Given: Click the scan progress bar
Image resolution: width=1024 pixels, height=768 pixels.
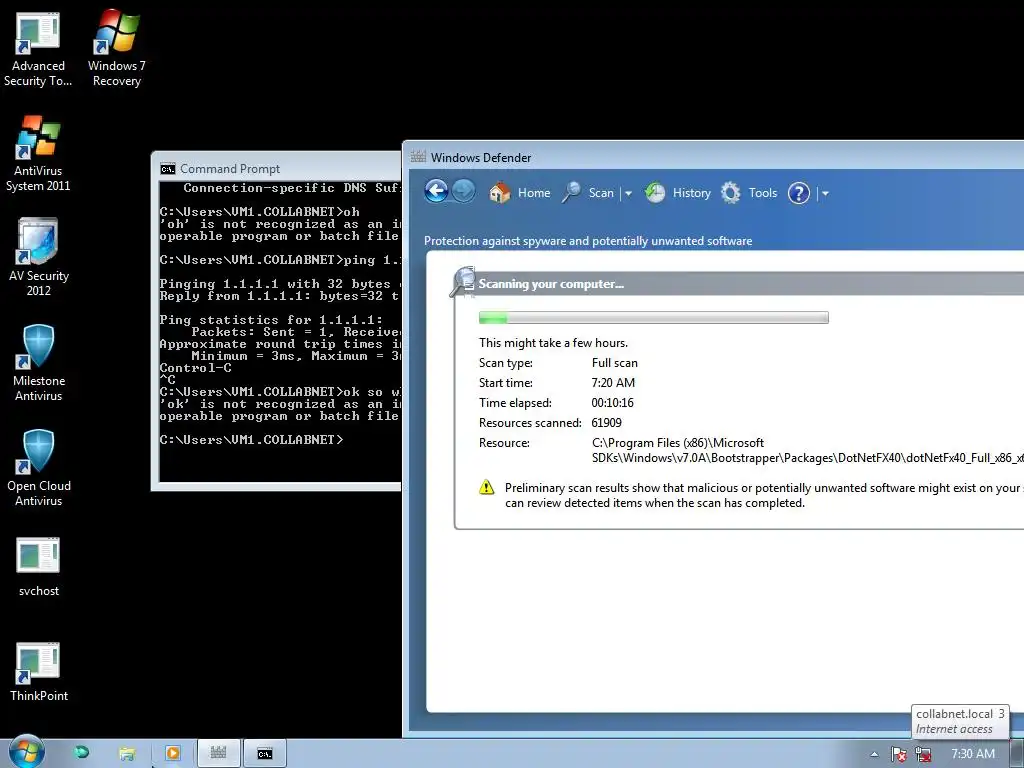Looking at the screenshot, I should pos(654,317).
